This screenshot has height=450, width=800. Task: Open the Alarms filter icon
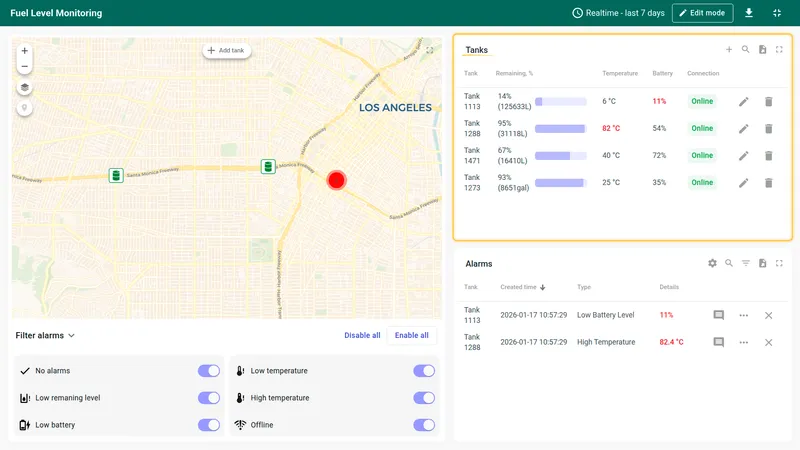click(745, 263)
